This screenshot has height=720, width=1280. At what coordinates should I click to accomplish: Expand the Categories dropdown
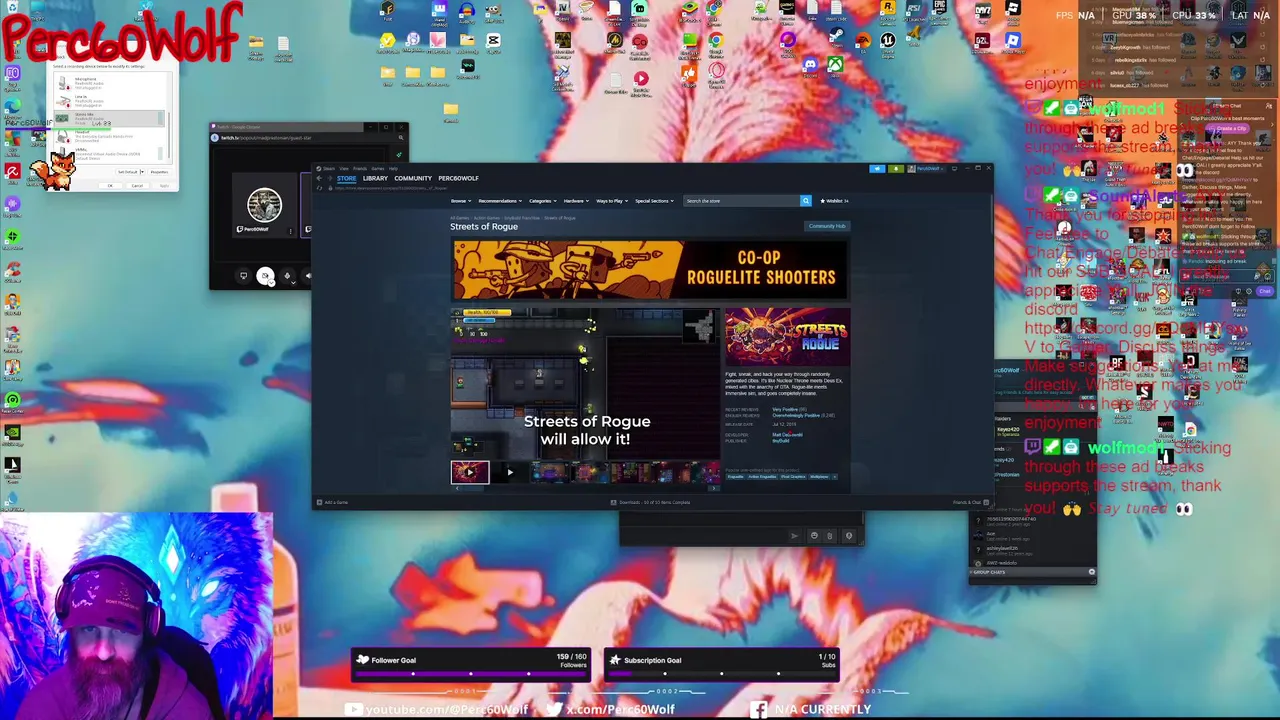[543, 201]
